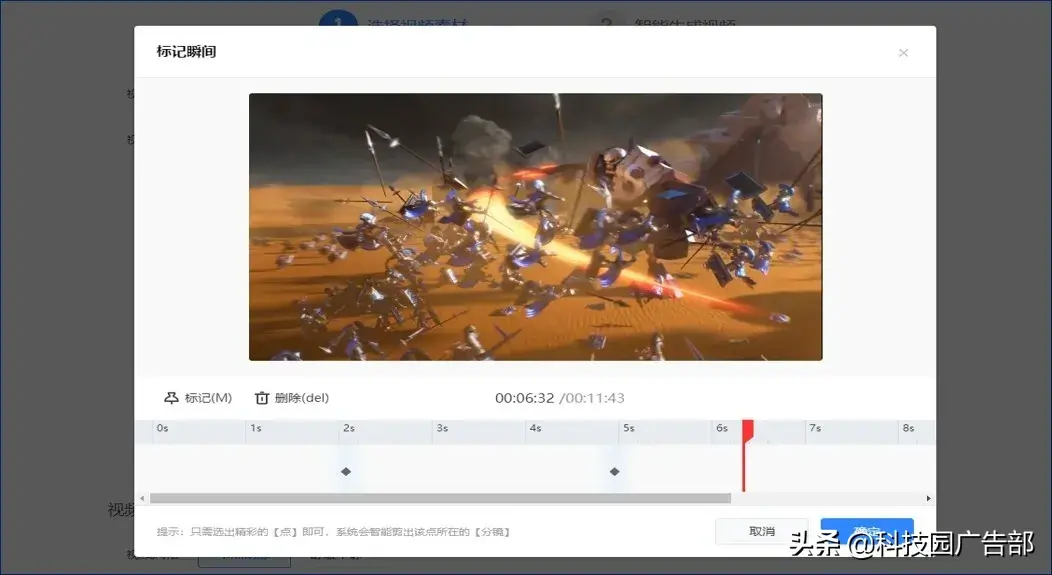1052x575 pixels.
Task: Click the 删除(del) delete button
Action: tap(292, 398)
